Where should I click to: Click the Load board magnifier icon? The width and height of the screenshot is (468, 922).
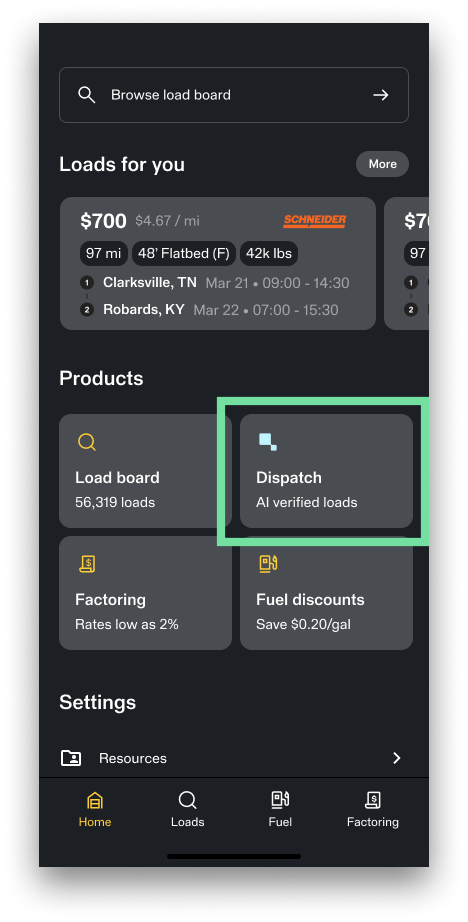[x=87, y=442]
